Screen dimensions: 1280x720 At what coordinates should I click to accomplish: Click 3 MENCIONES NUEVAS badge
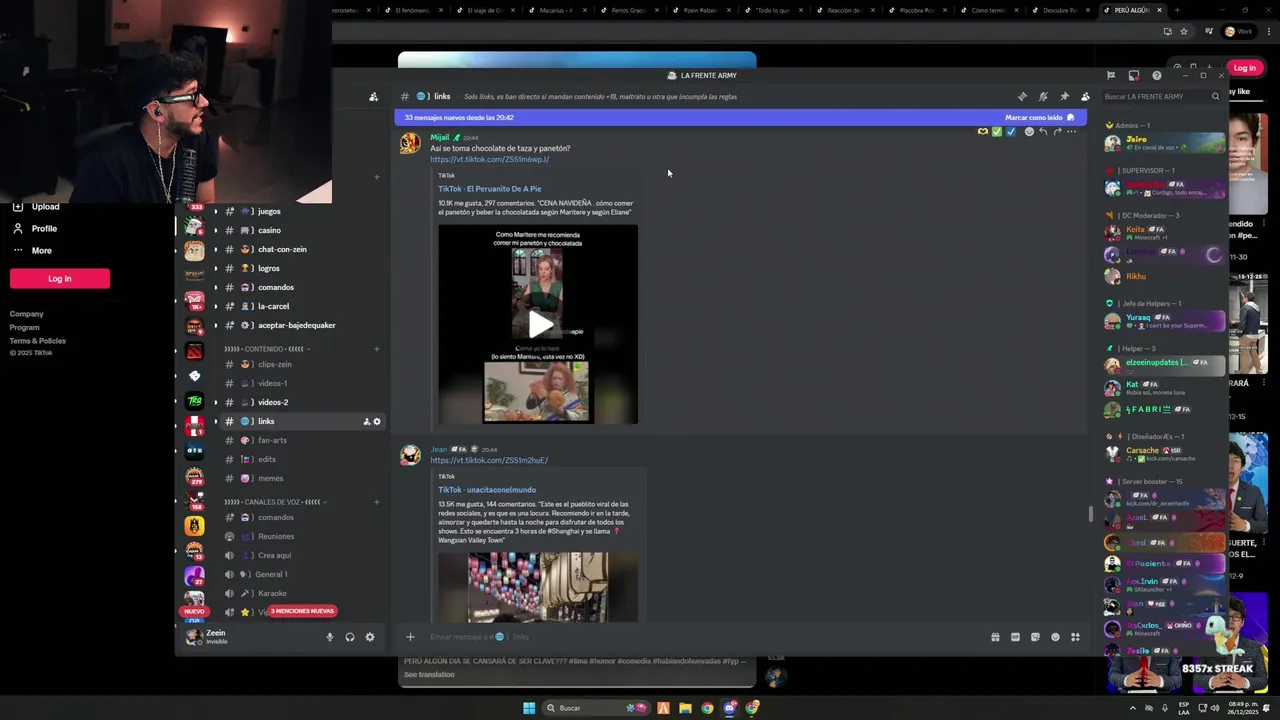click(x=302, y=611)
